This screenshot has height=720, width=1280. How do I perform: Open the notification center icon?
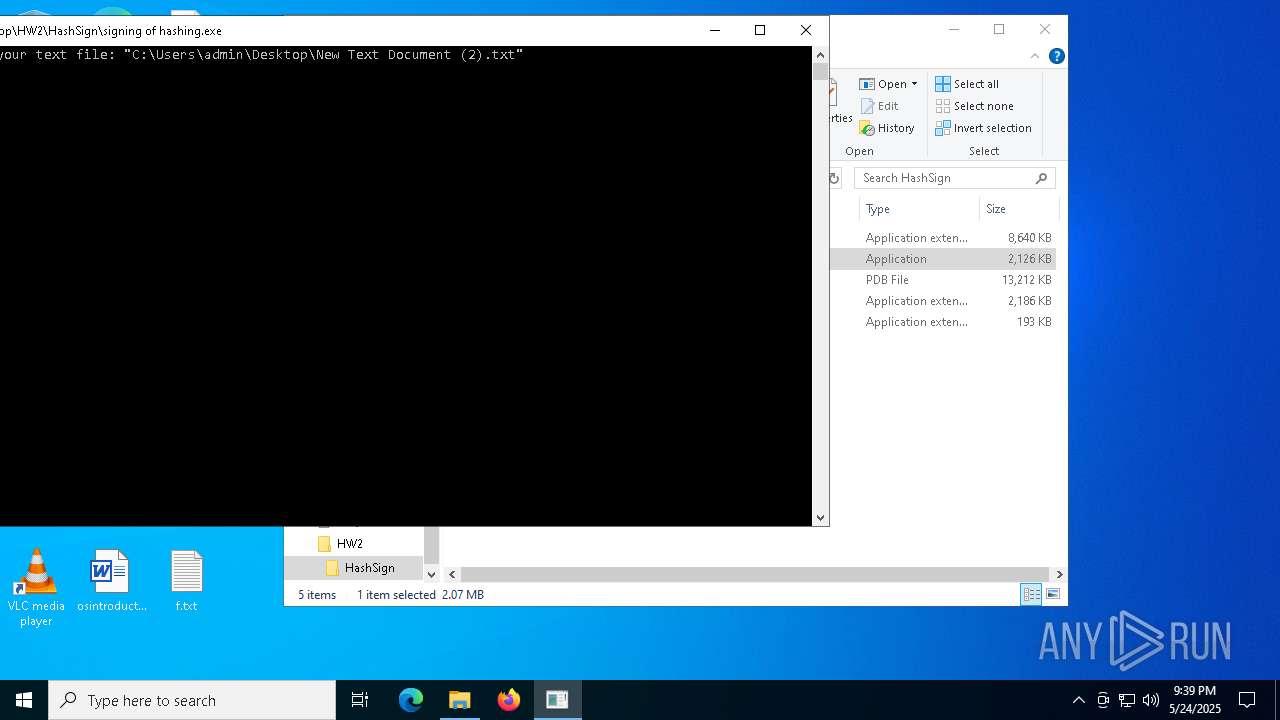click(x=1247, y=700)
